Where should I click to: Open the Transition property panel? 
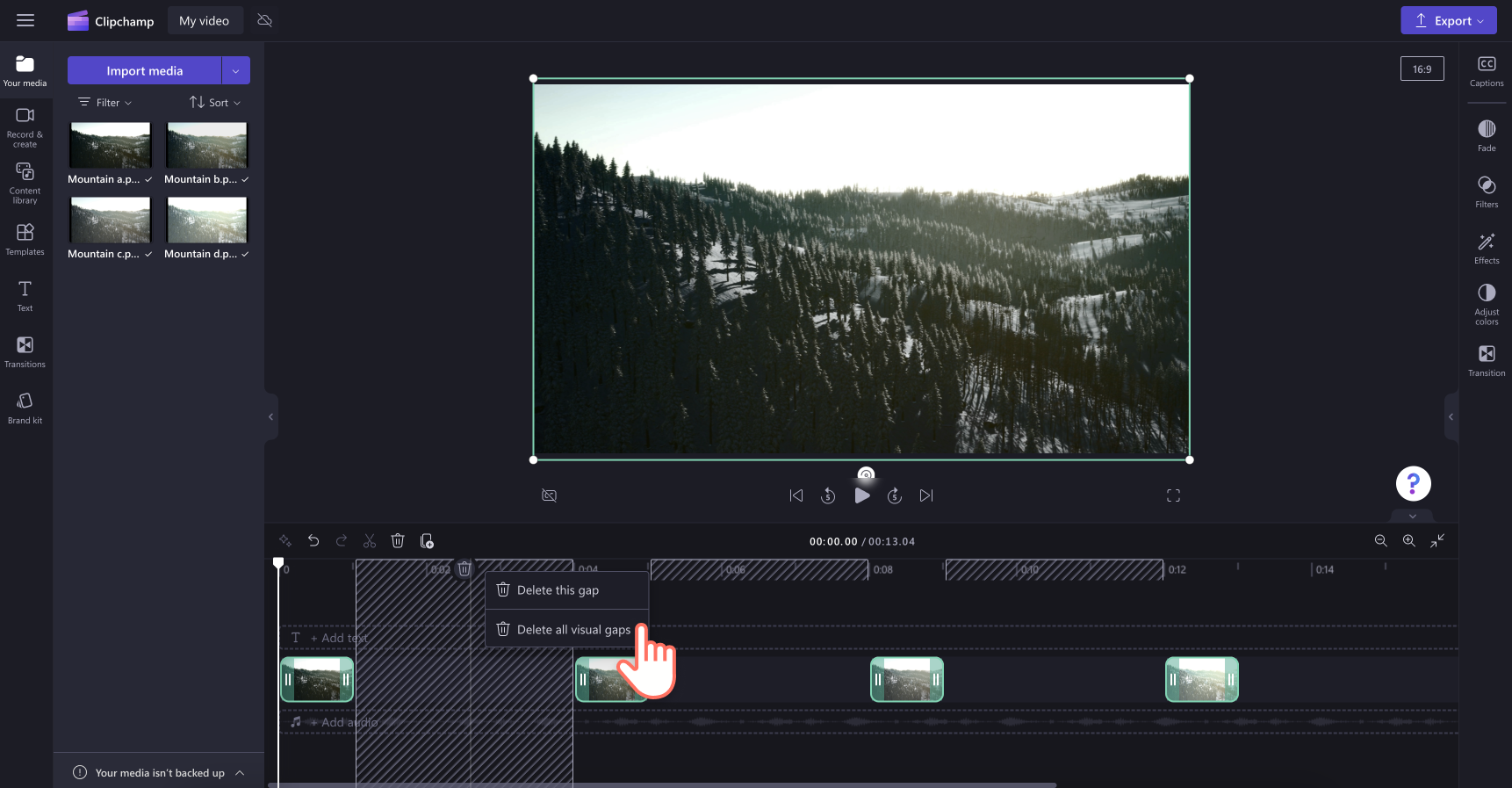coord(1487,361)
